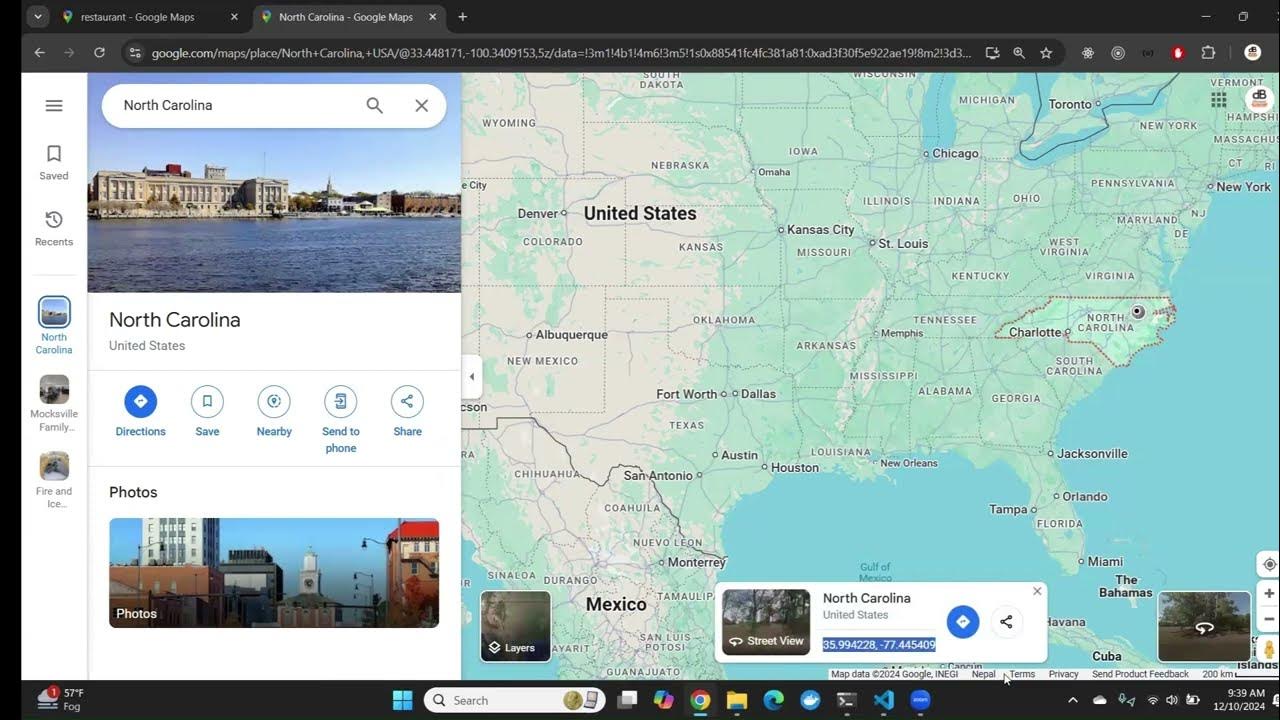Open the weather widget
Screen dimensions: 1280x720
[60, 699]
